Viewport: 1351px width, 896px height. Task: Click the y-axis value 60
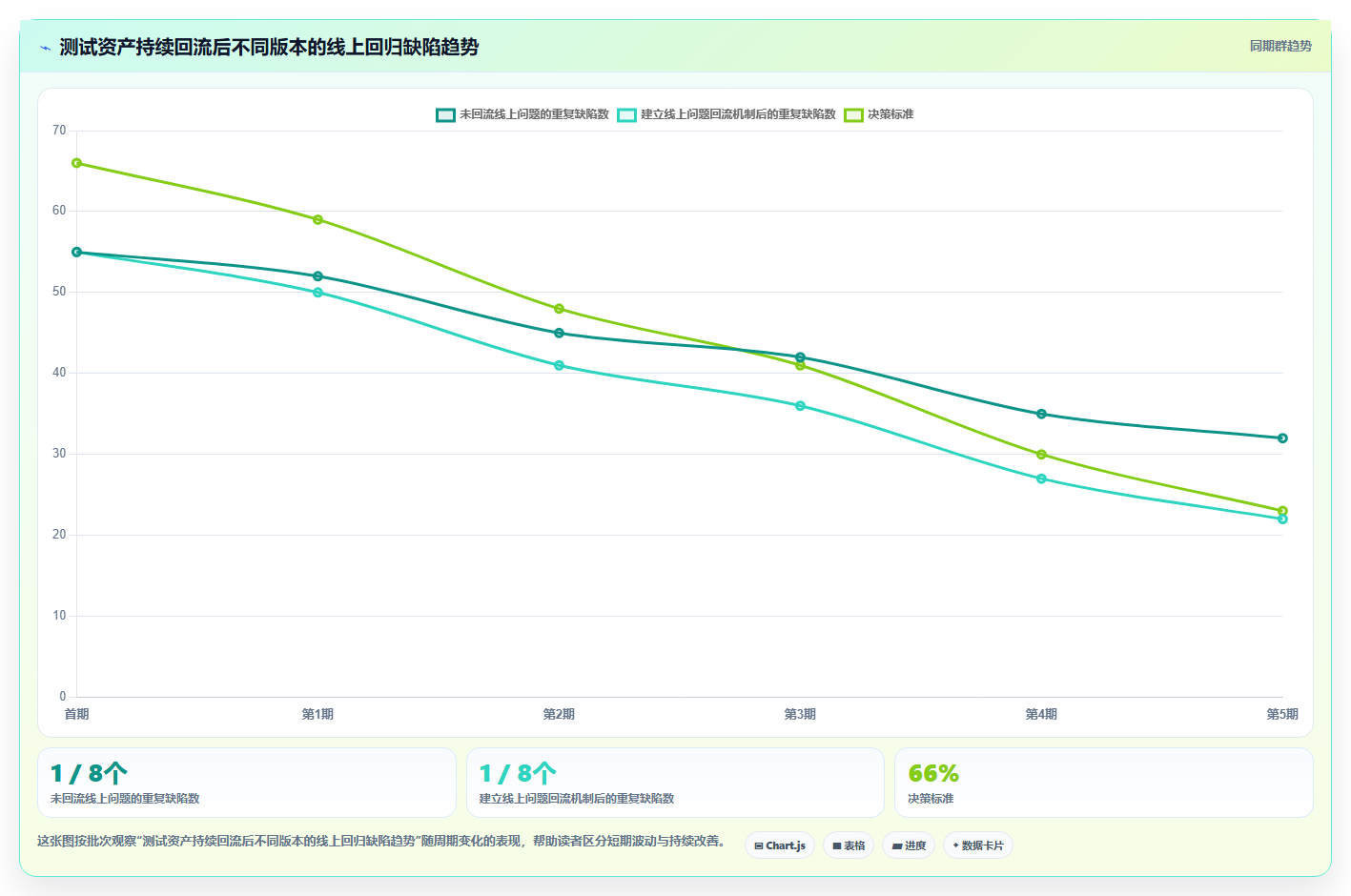(59, 211)
